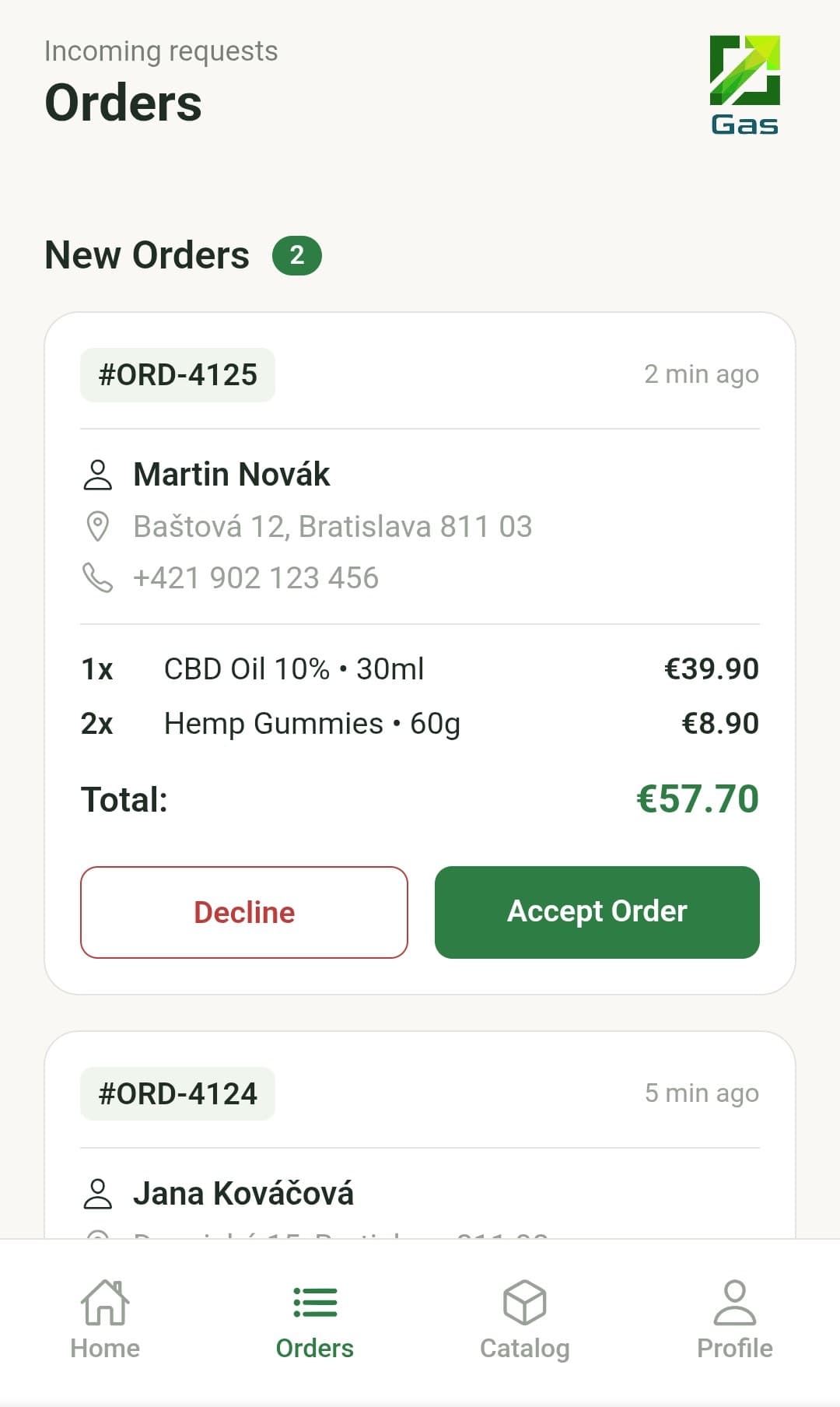840x1407 pixels.
Task: Decline order #ORD-4125
Action: 243,911
